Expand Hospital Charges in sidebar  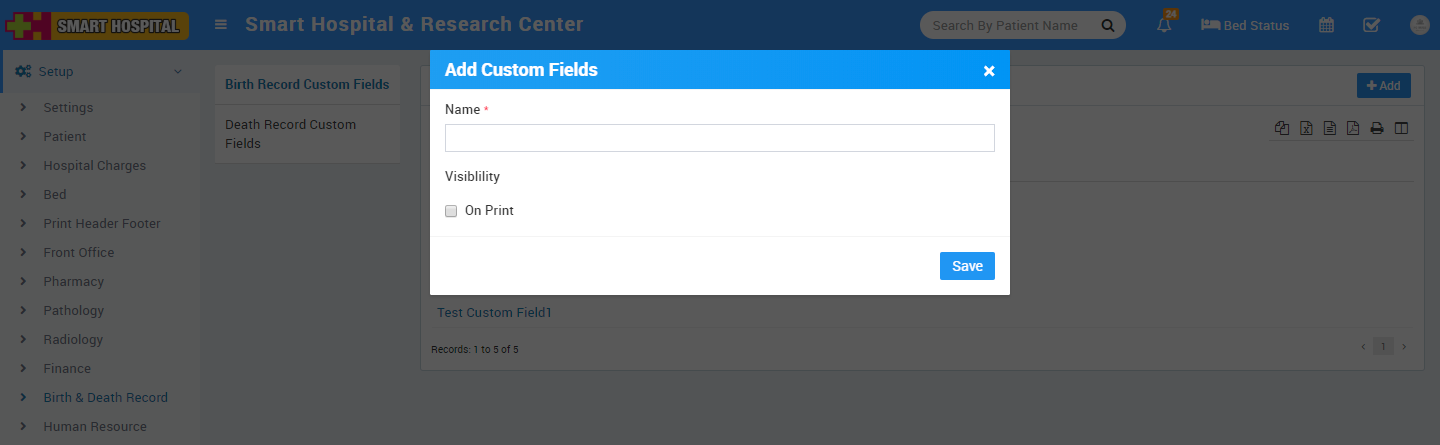tap(94, 166)
